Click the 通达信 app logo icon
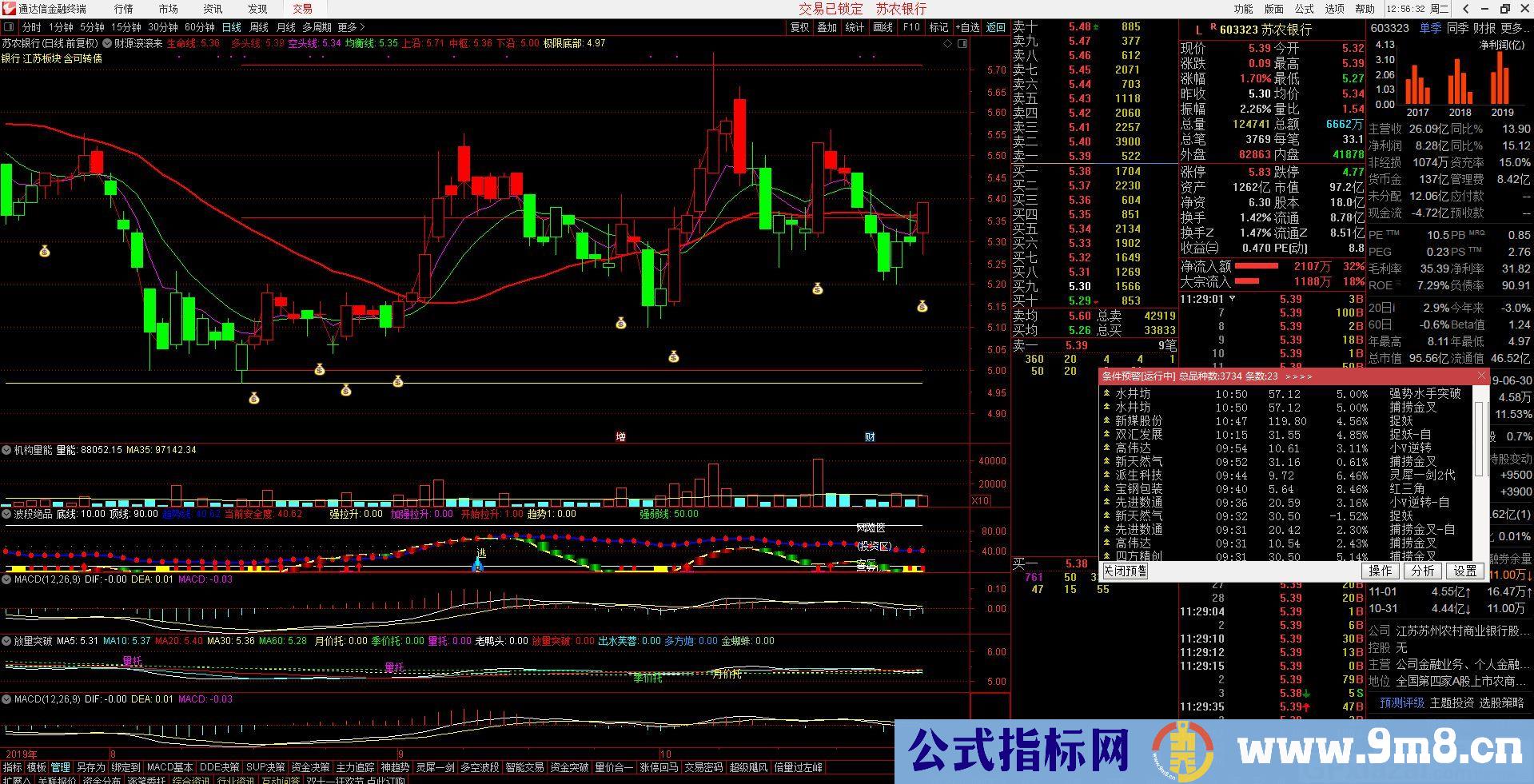The image size is (1534, 784). coord(8,9)
